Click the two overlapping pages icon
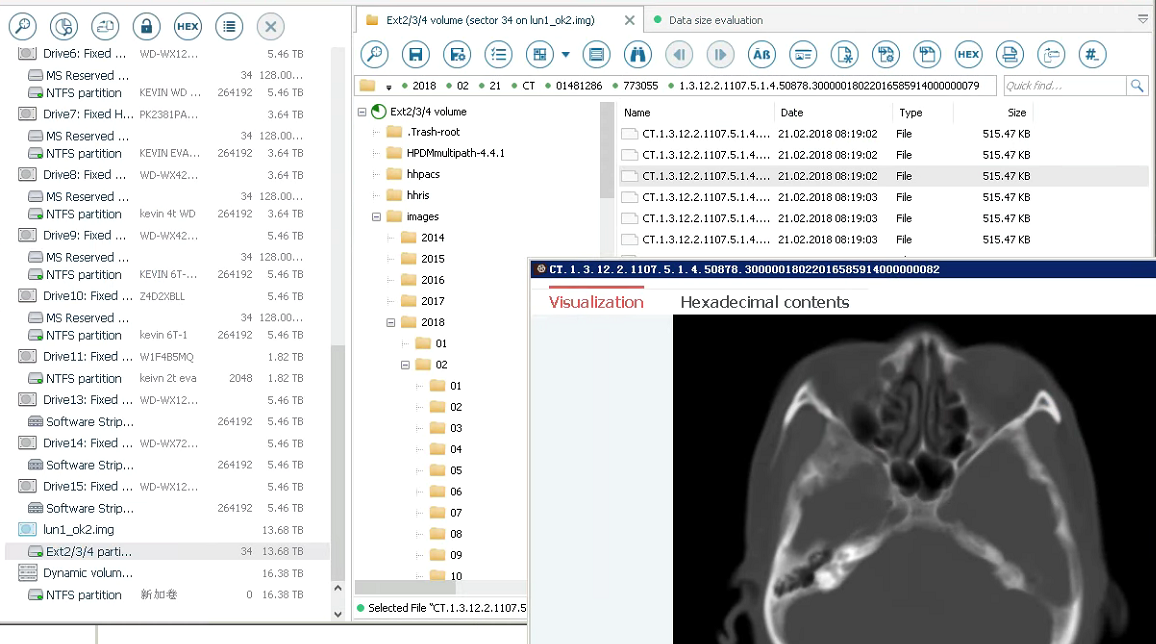The image size is (1156, 644). pos(927,55)
